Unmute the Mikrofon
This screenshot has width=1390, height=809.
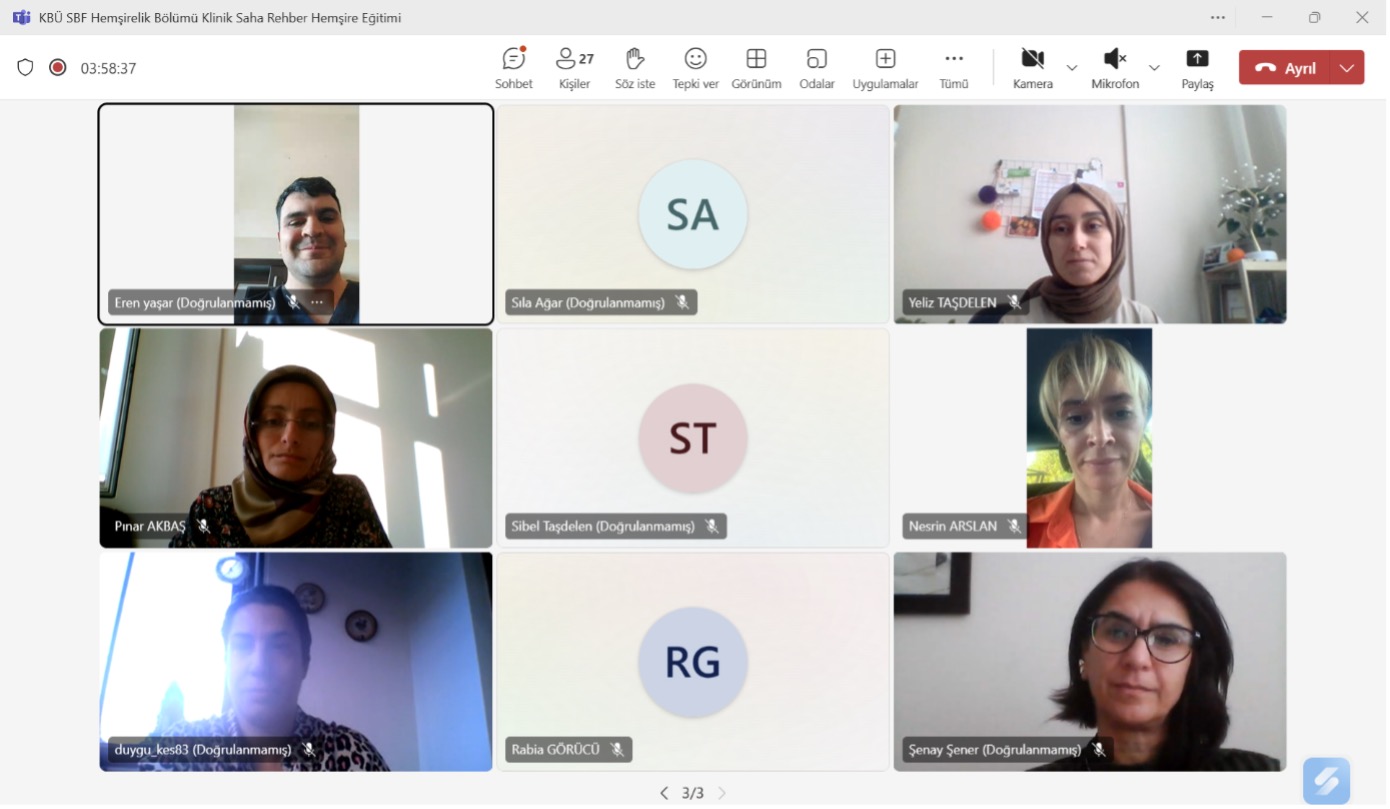[1114, 68]
